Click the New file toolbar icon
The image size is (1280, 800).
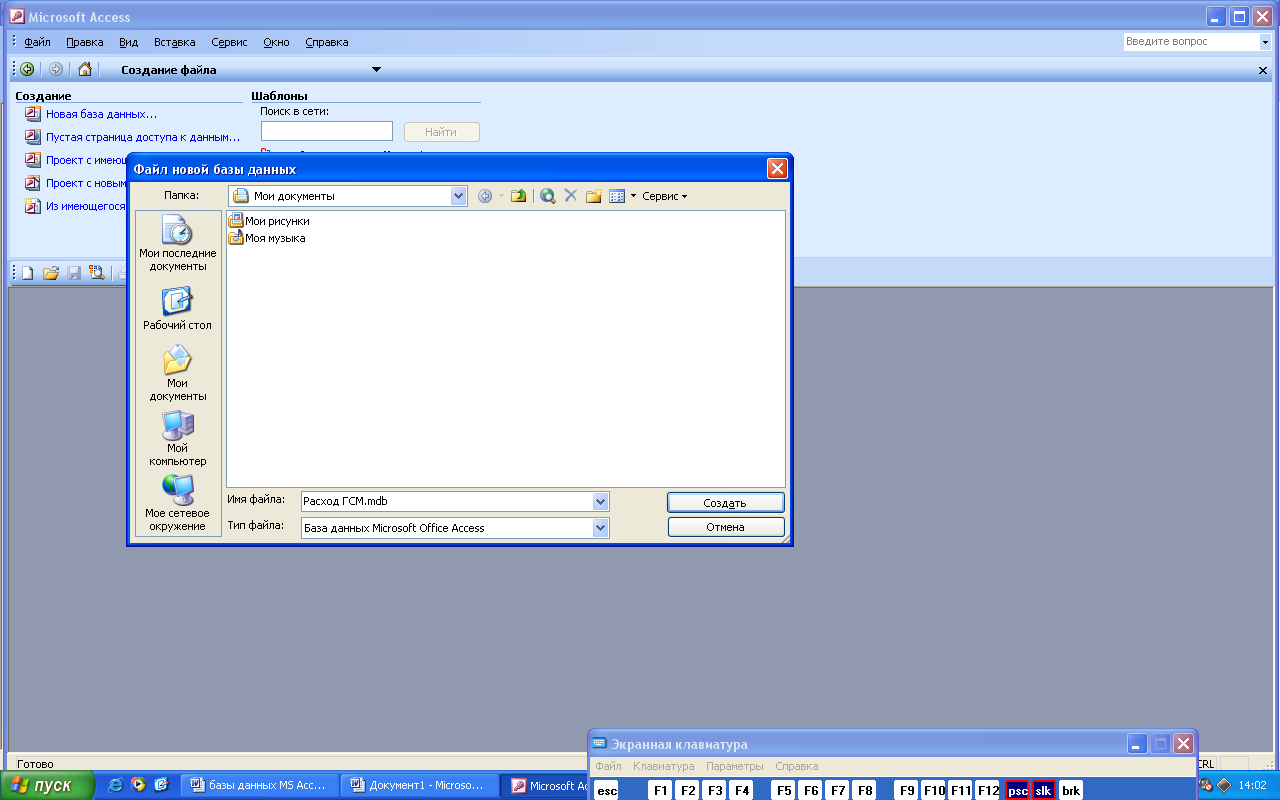point(28,272)
